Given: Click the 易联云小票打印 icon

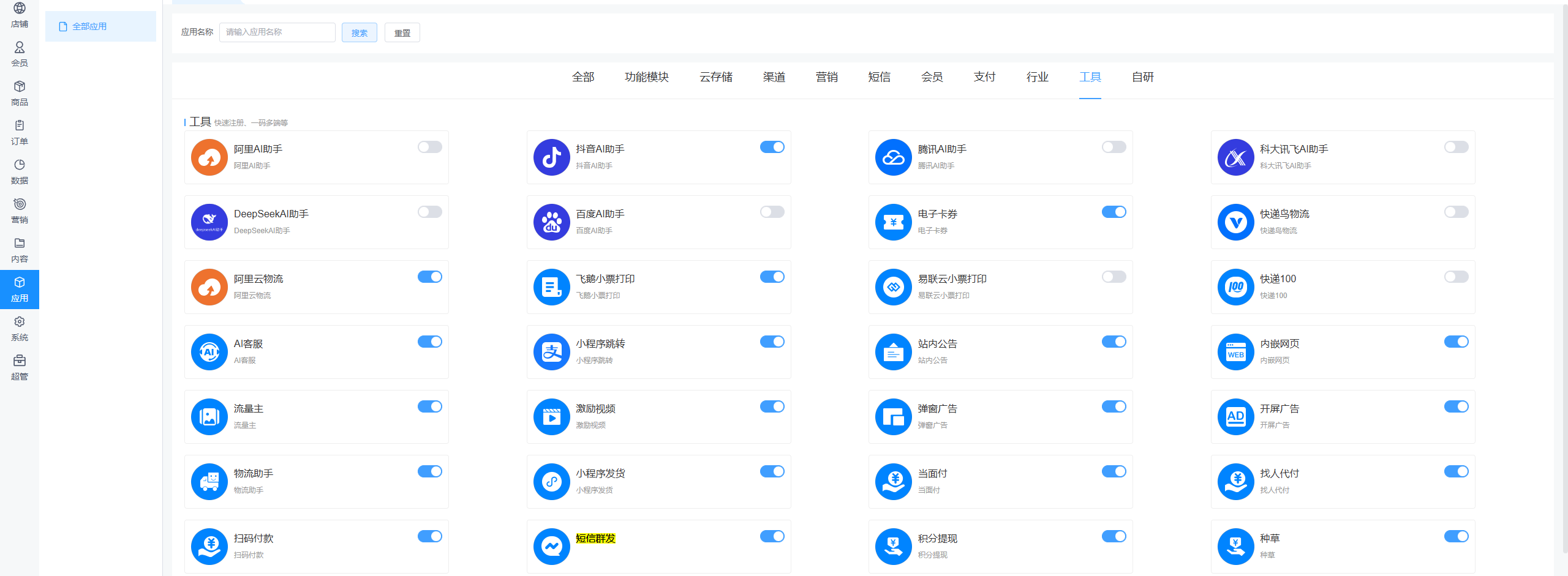Looking at the screenshot, I should tap(894, 287).
